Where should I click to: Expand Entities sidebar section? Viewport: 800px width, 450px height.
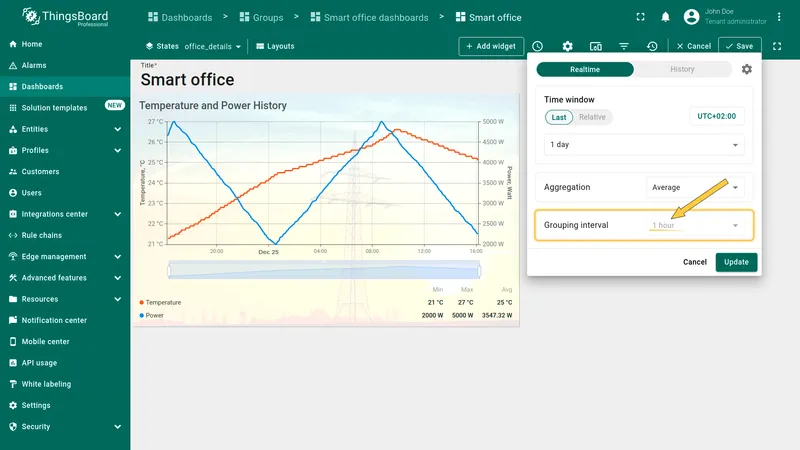coord(117,129)
